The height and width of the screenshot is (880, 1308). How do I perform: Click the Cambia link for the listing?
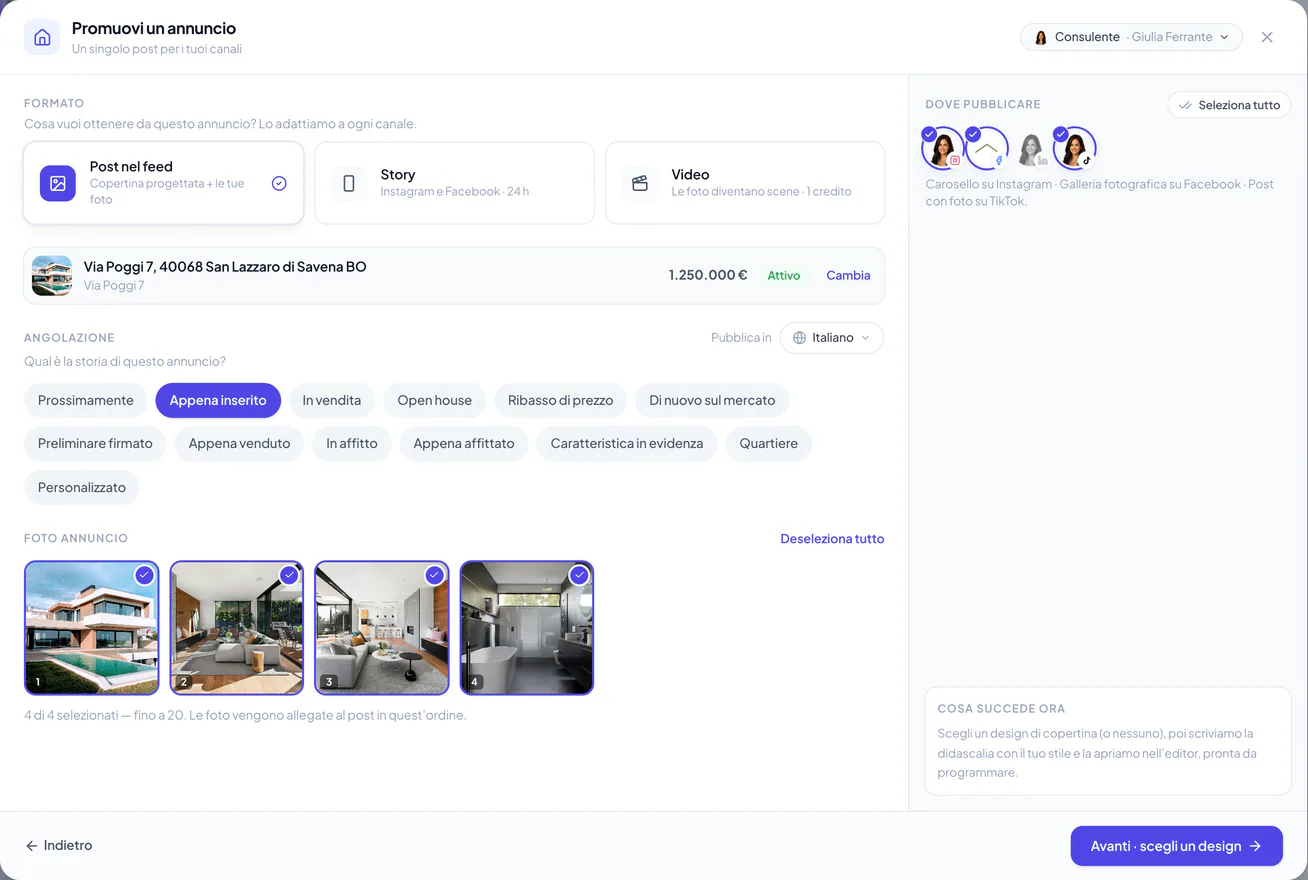[x=848, y=275]
